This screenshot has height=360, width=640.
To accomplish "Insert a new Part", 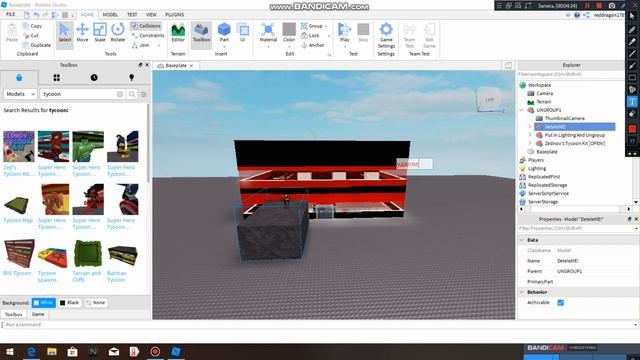I will pos(224,33).
